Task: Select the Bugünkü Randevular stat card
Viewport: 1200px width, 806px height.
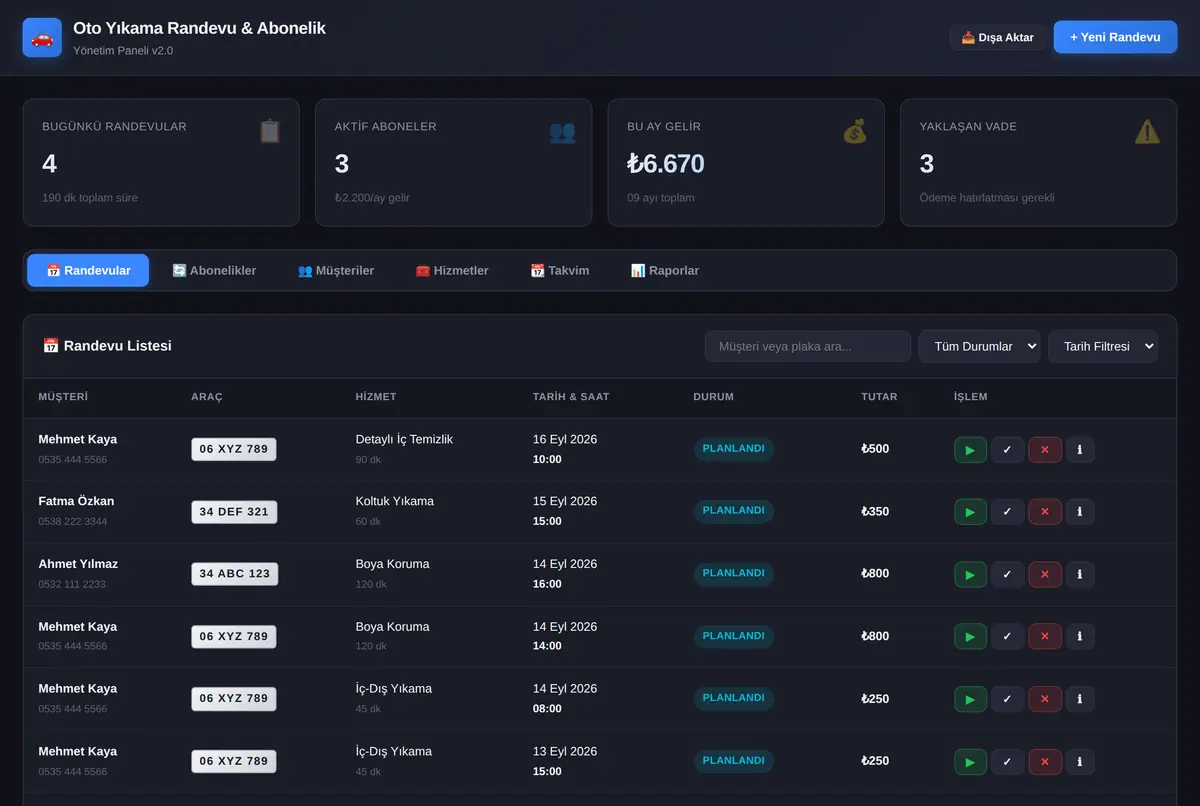Action: pos(161,162)
